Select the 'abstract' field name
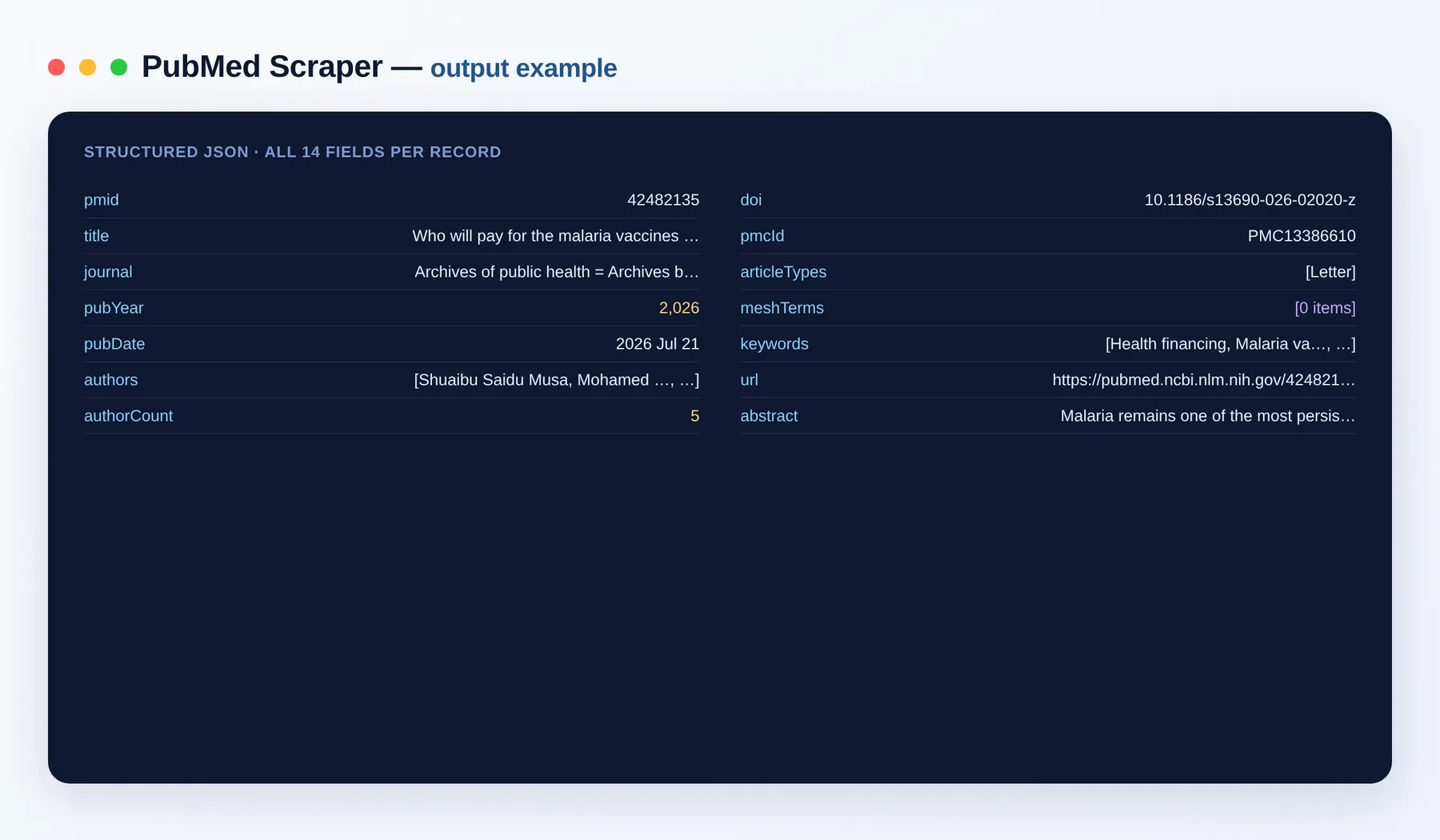The height and width of the screenshot is (840, 1440). (x=769, y=416)
